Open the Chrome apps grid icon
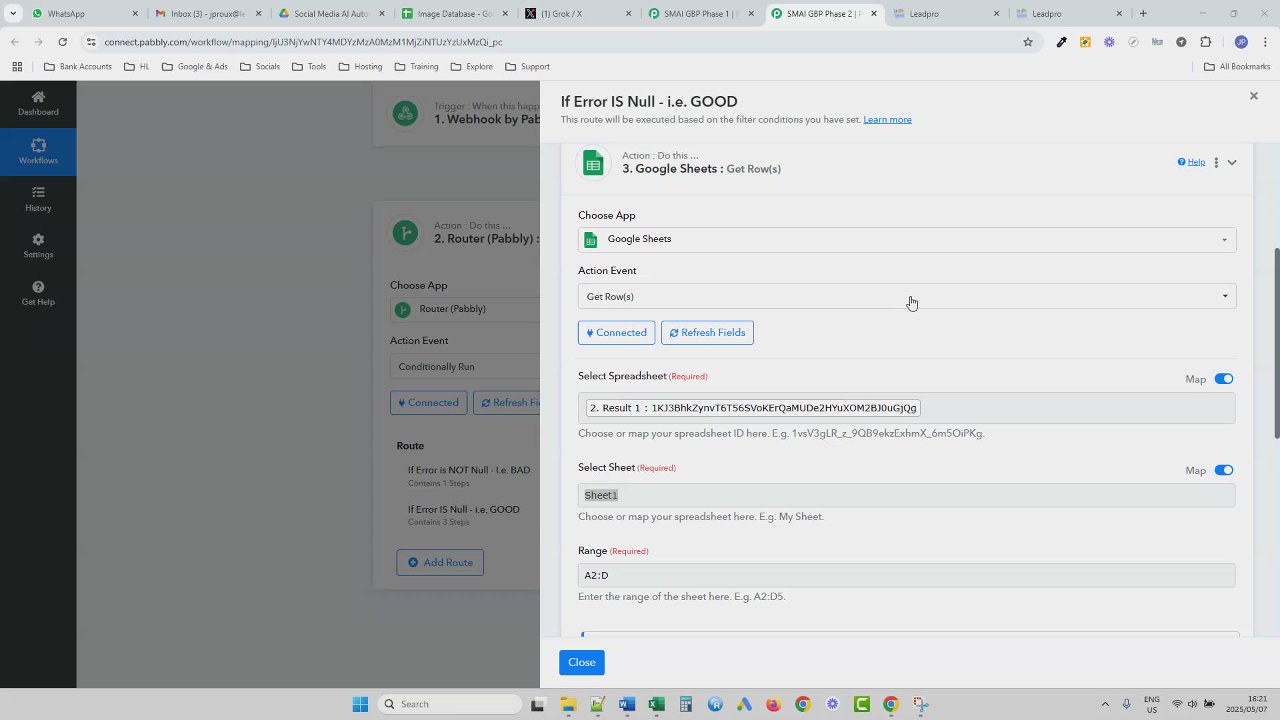The height and width of the screenshot is (720, 1280). coord(17,67)
